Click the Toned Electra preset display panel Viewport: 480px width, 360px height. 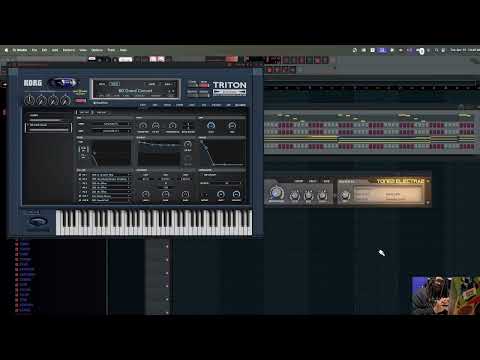[389, 194]
